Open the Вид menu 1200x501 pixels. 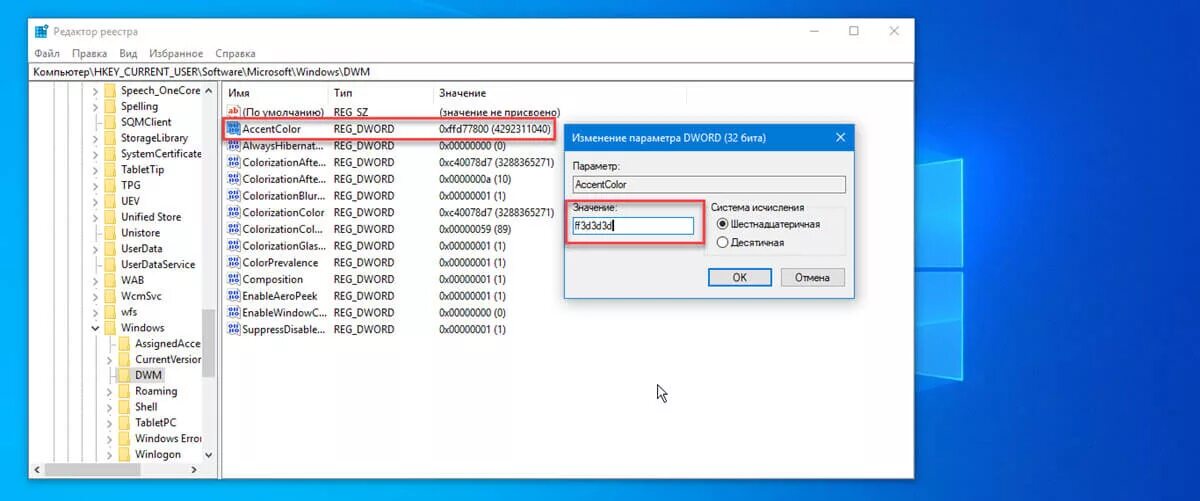pyautogui.click(x=128, y=53)
